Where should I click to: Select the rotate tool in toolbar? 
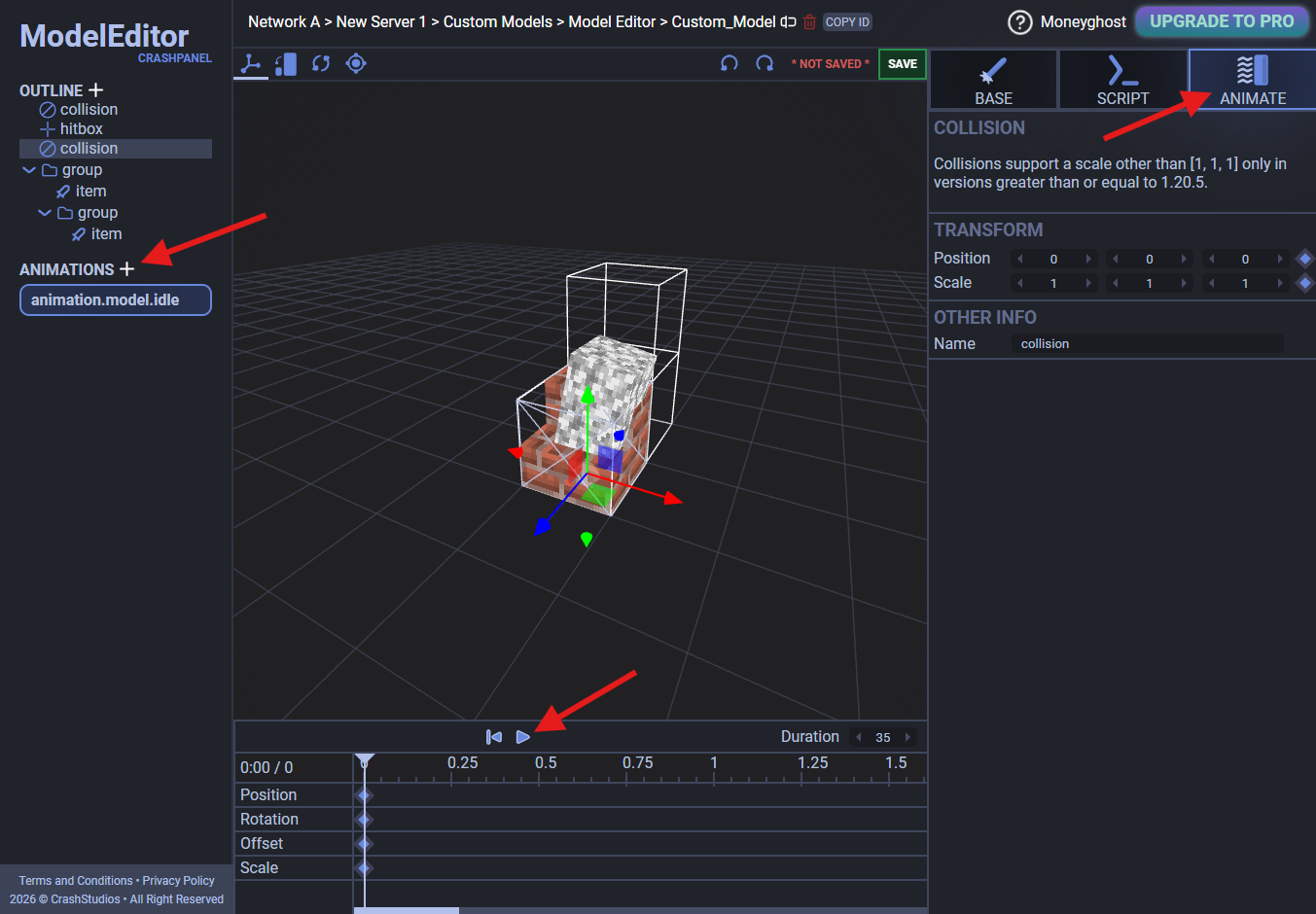pyautogui.click(x=321, y=64)
